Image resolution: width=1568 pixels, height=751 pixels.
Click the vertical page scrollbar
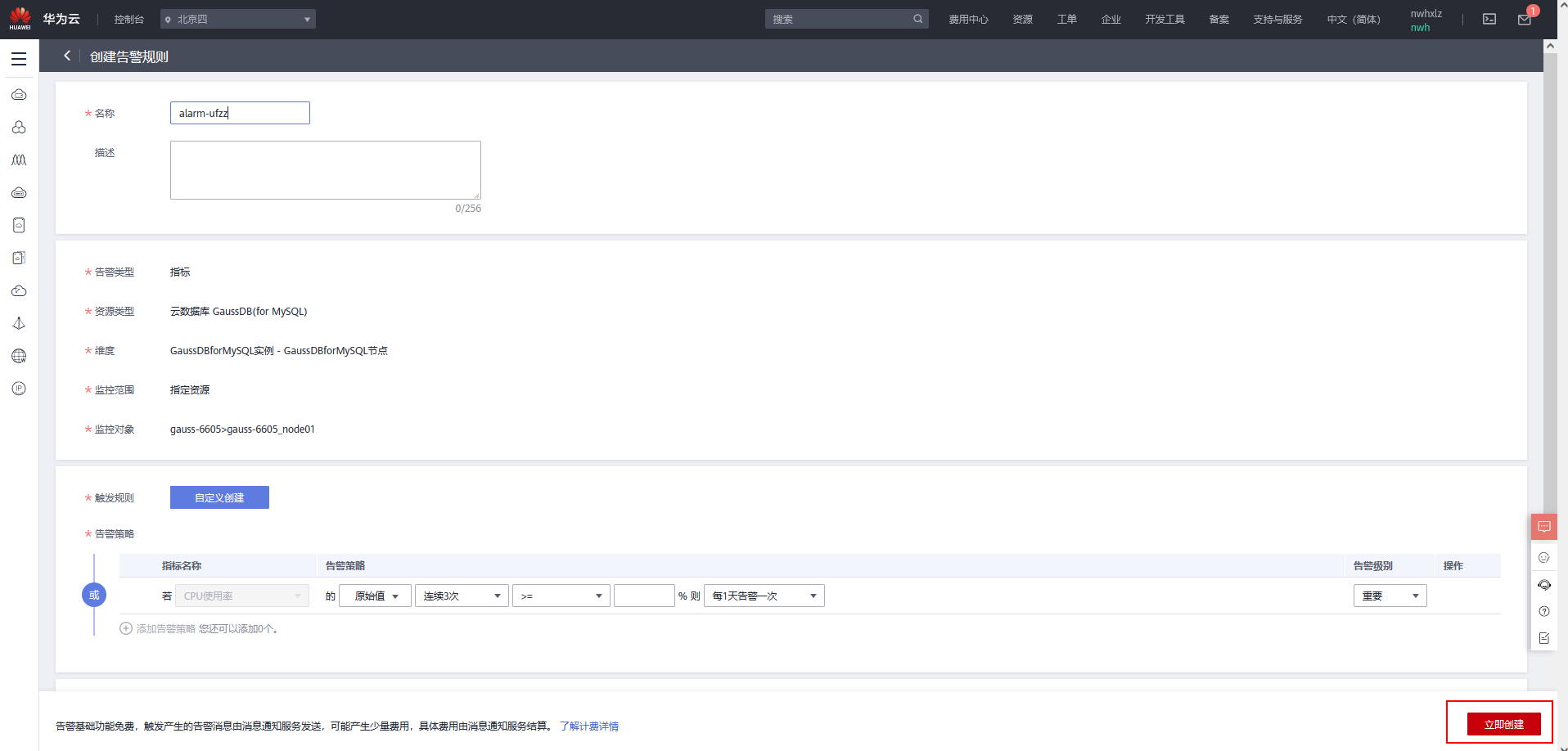point(1550,282)
